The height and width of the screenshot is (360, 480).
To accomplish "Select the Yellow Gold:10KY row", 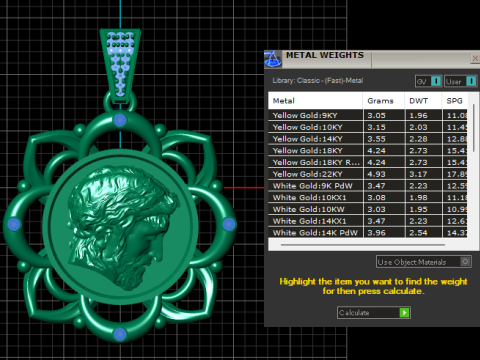I will point(368,127).
